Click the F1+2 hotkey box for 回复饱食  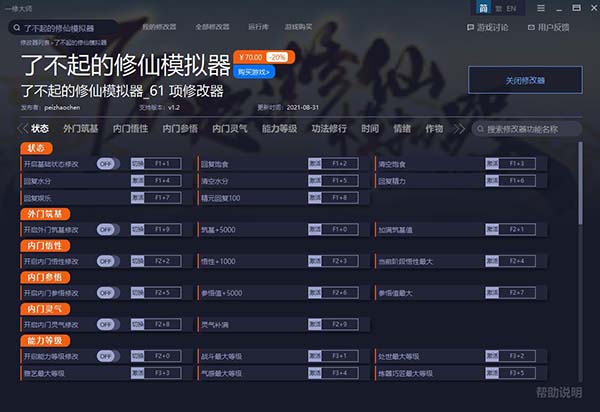click(340, 164)
